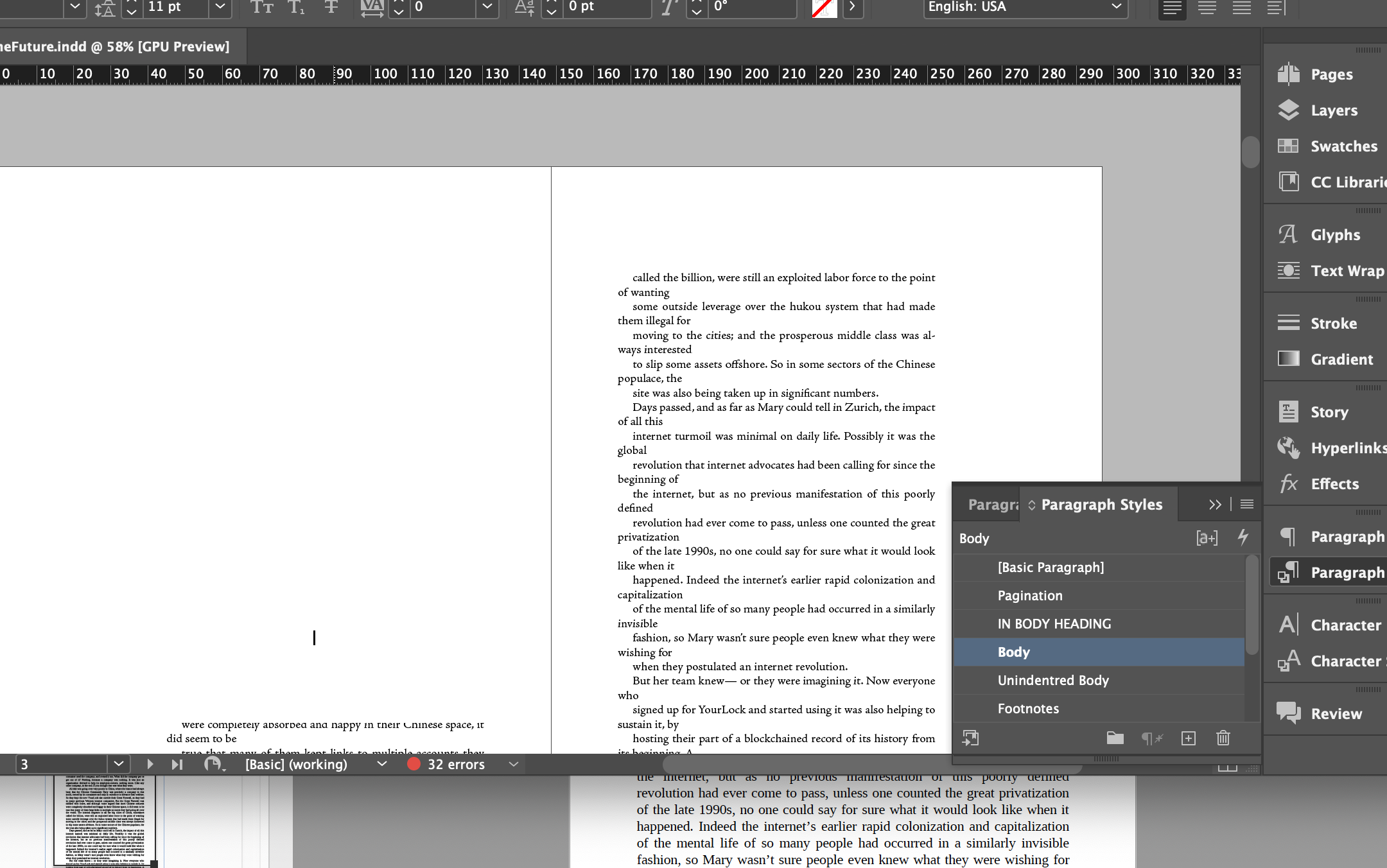This screenshot has width=1387, height=868.
Task: Expand the language dropdown showing English: USA
Action: tap(1115, 7)
